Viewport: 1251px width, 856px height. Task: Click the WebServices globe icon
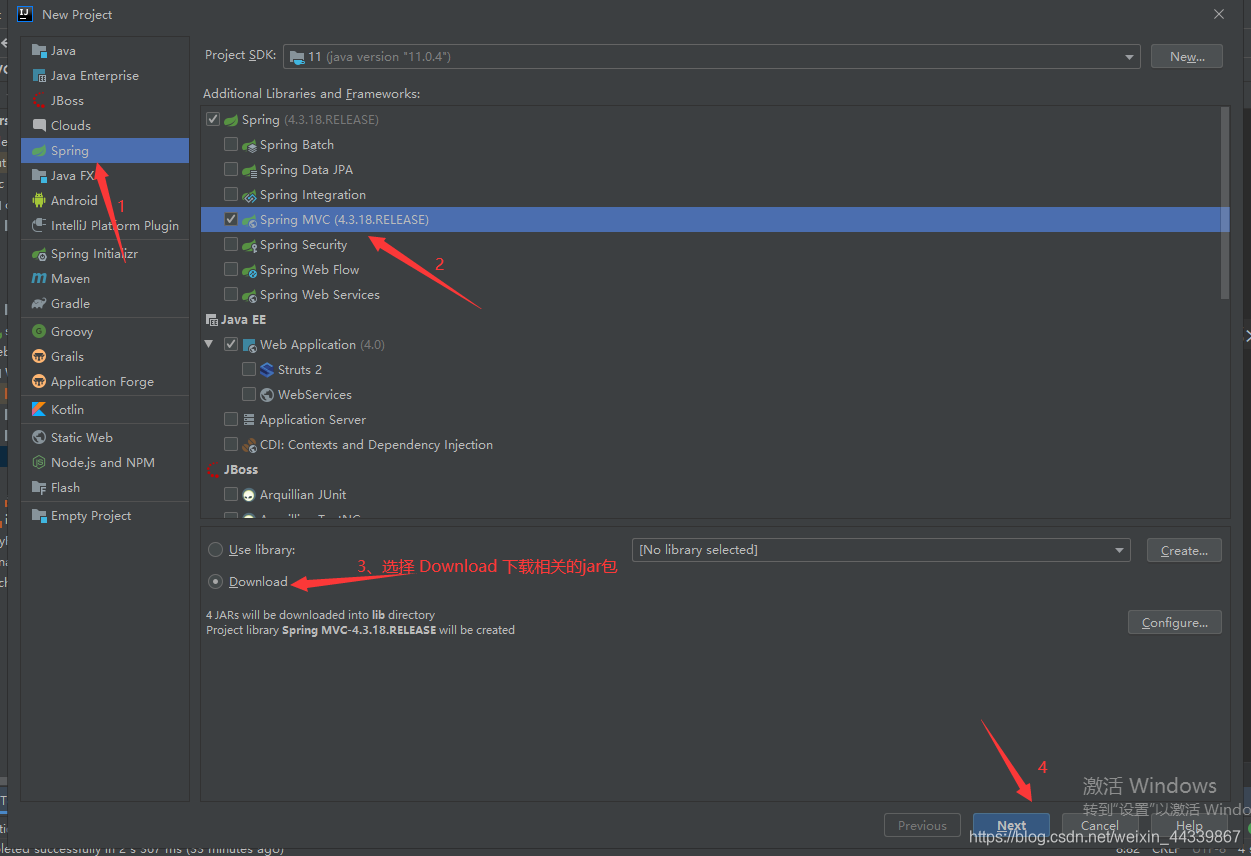pos(267,394)
